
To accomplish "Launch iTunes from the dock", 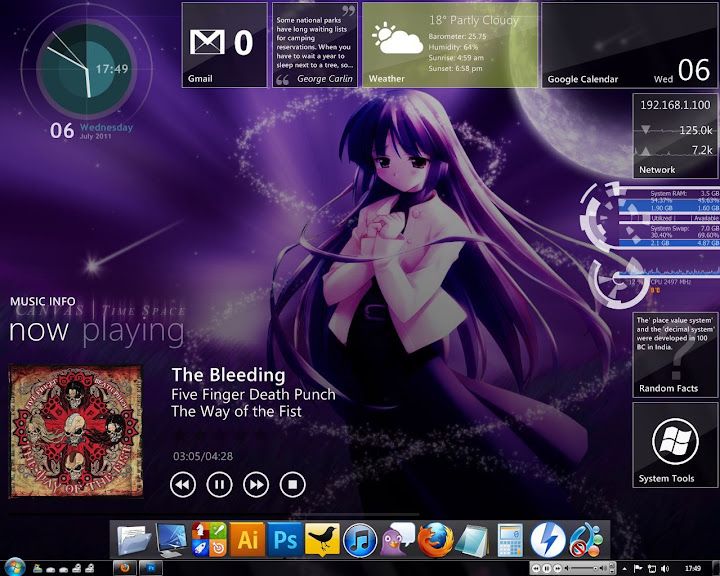I will [x=360, y=540].
